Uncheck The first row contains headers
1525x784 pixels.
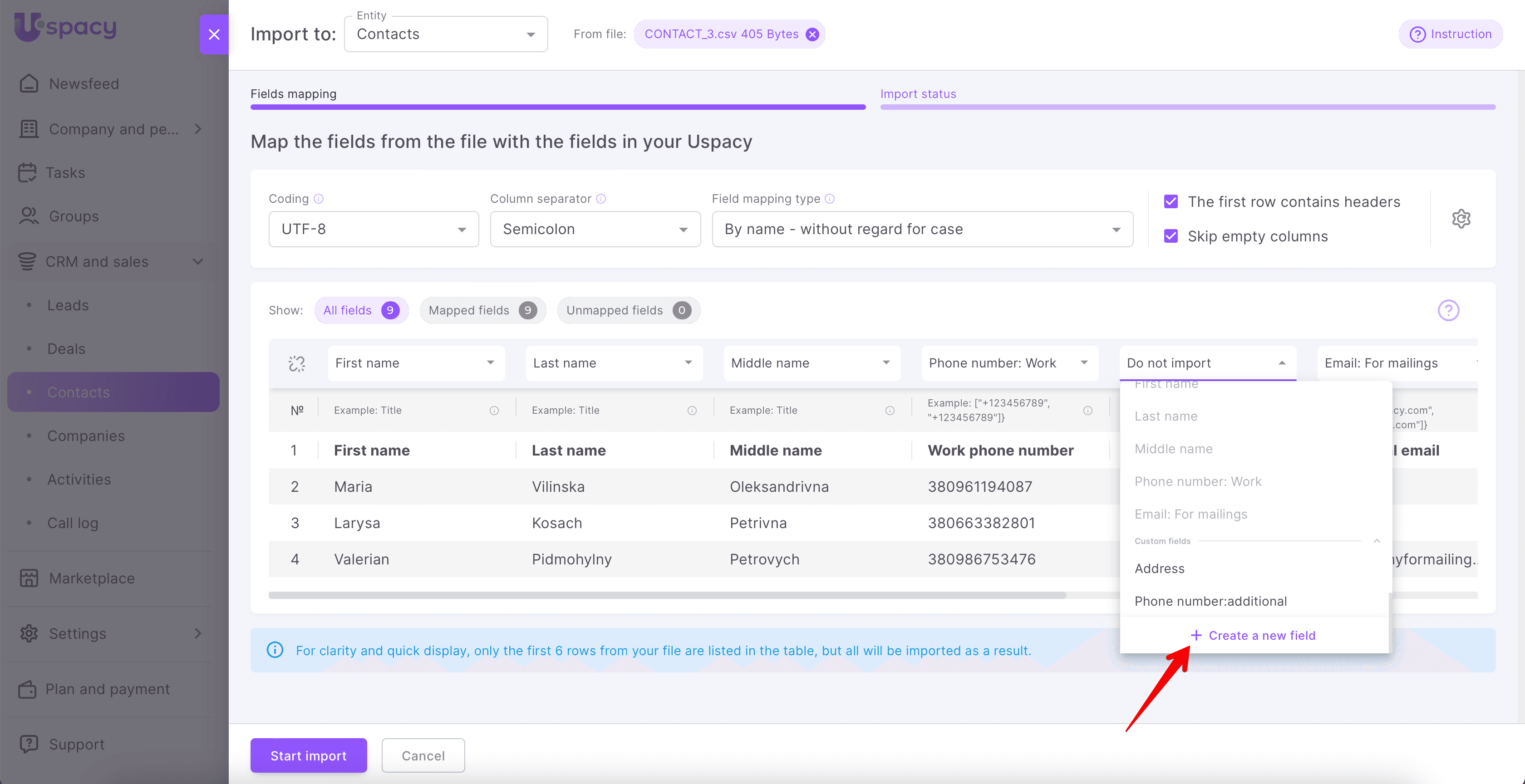[1171, 202]
